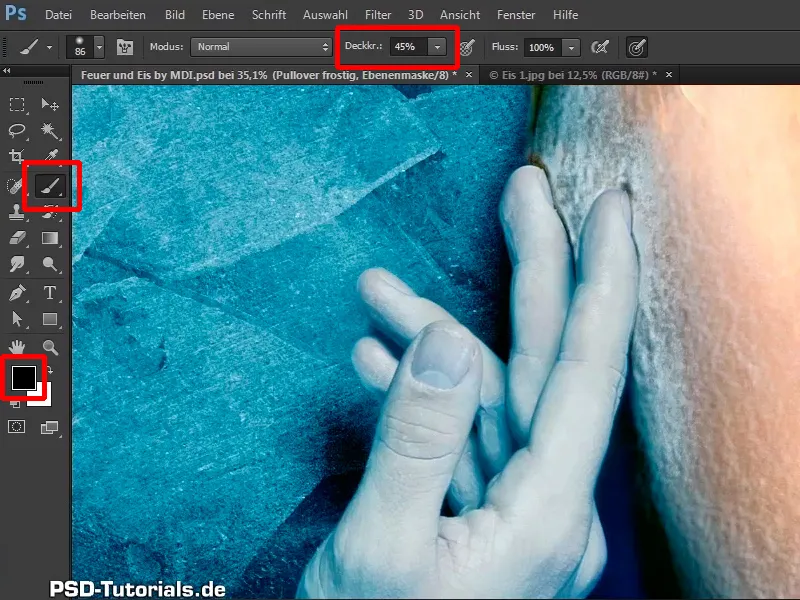This screenshot has height=600, width=800.
Task: Toggle pressure for opacity button
Action: (x=467, y=47)
